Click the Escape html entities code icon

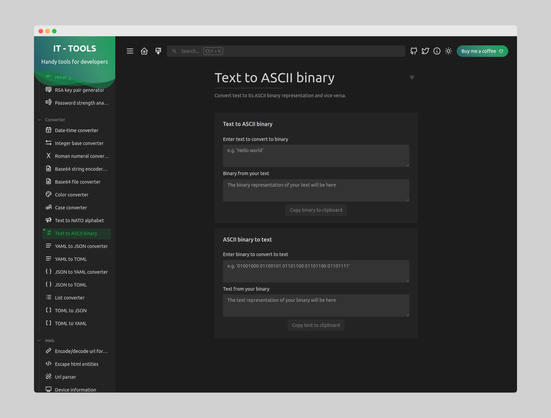48,364
